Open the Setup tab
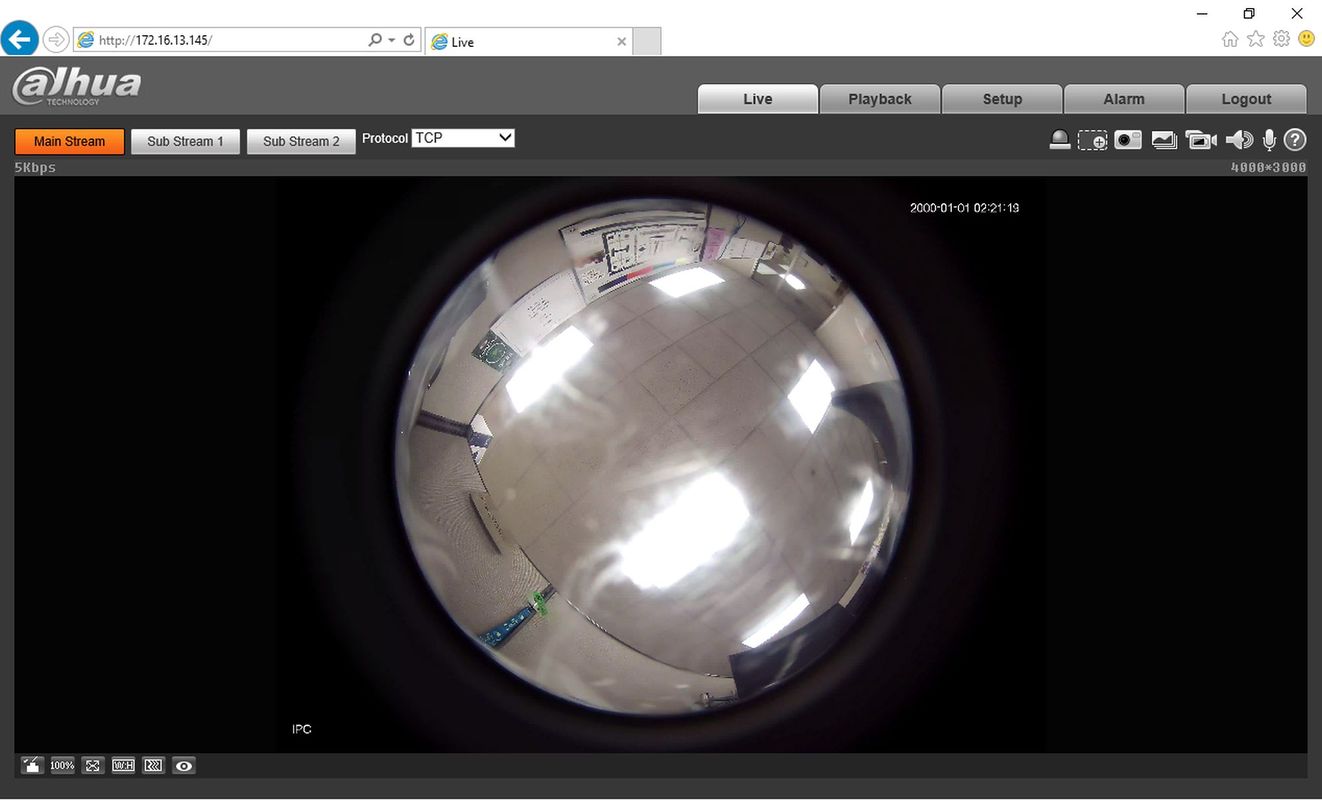This screenshot has width=1322, height=800. point(1002,99)
